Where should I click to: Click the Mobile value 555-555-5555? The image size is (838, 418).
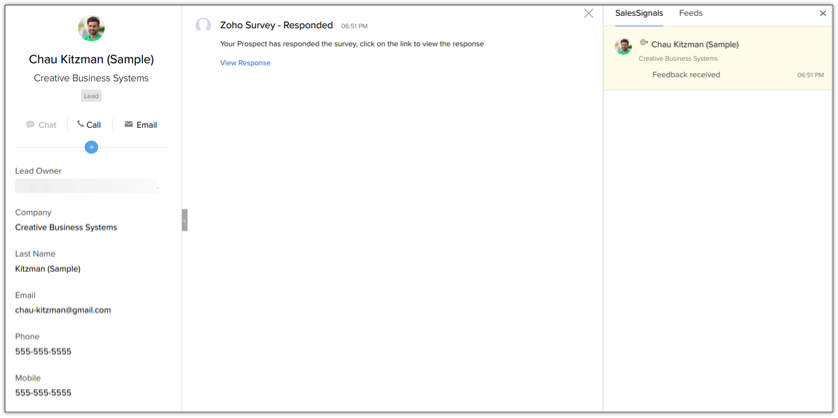point(43,393)
